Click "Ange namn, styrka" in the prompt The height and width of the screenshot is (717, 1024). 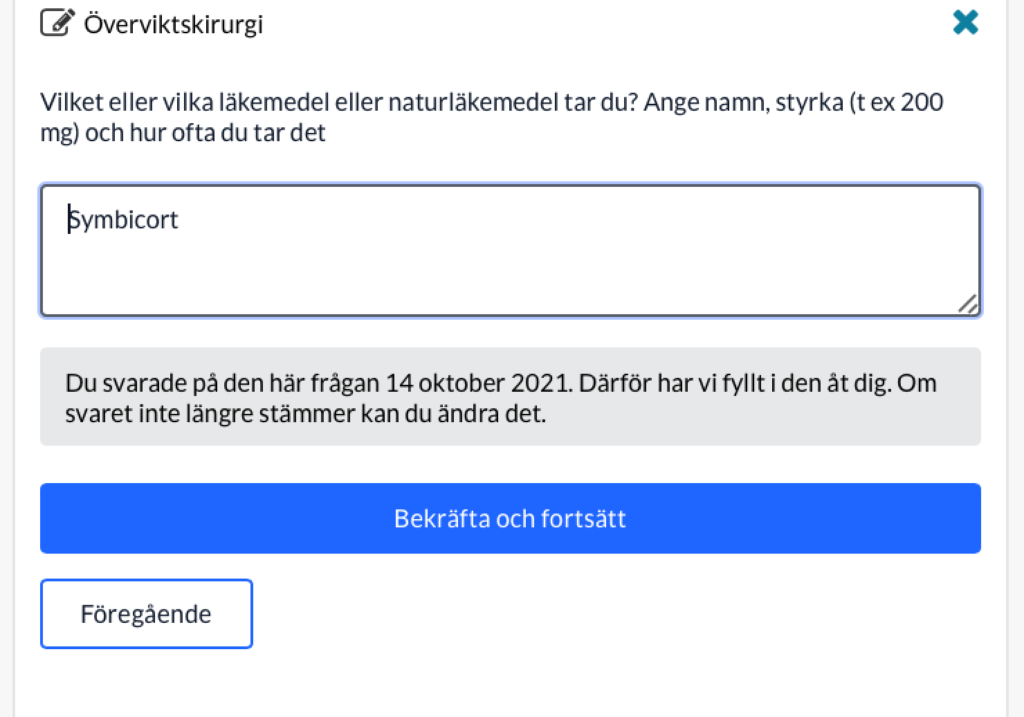pos(743,103)
